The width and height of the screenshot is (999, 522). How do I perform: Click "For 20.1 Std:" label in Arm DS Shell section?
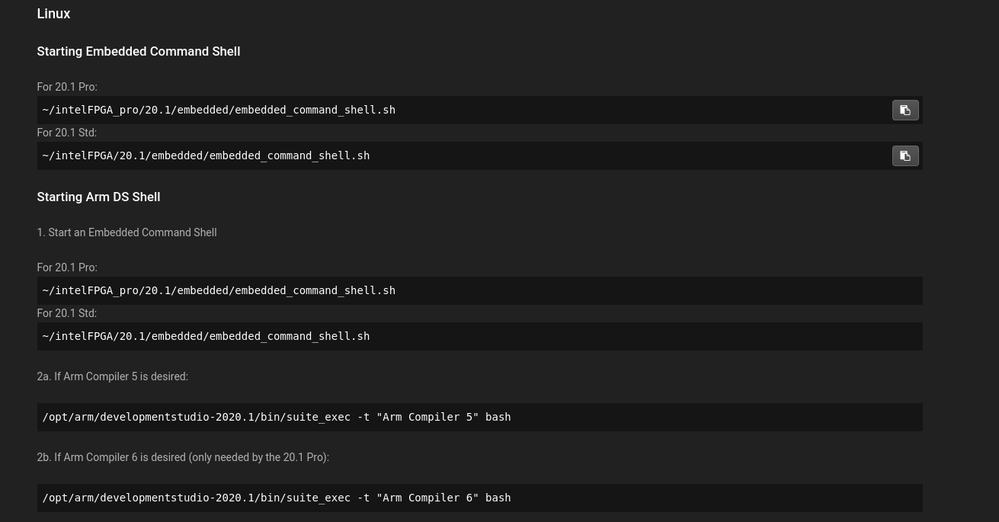coord(67,313)
